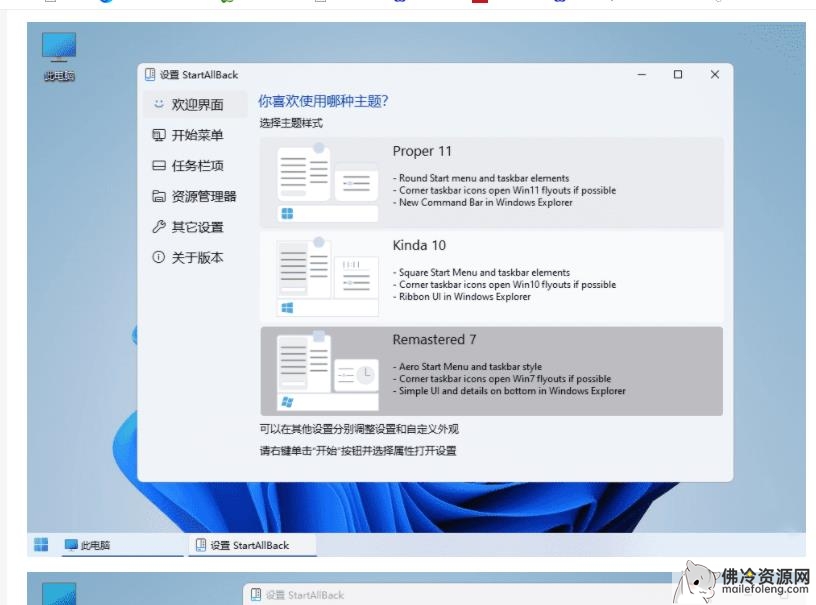Pick the Remastered 7 theme heading
The height and width of the screenshot is (605, 816).
[434, 340]
